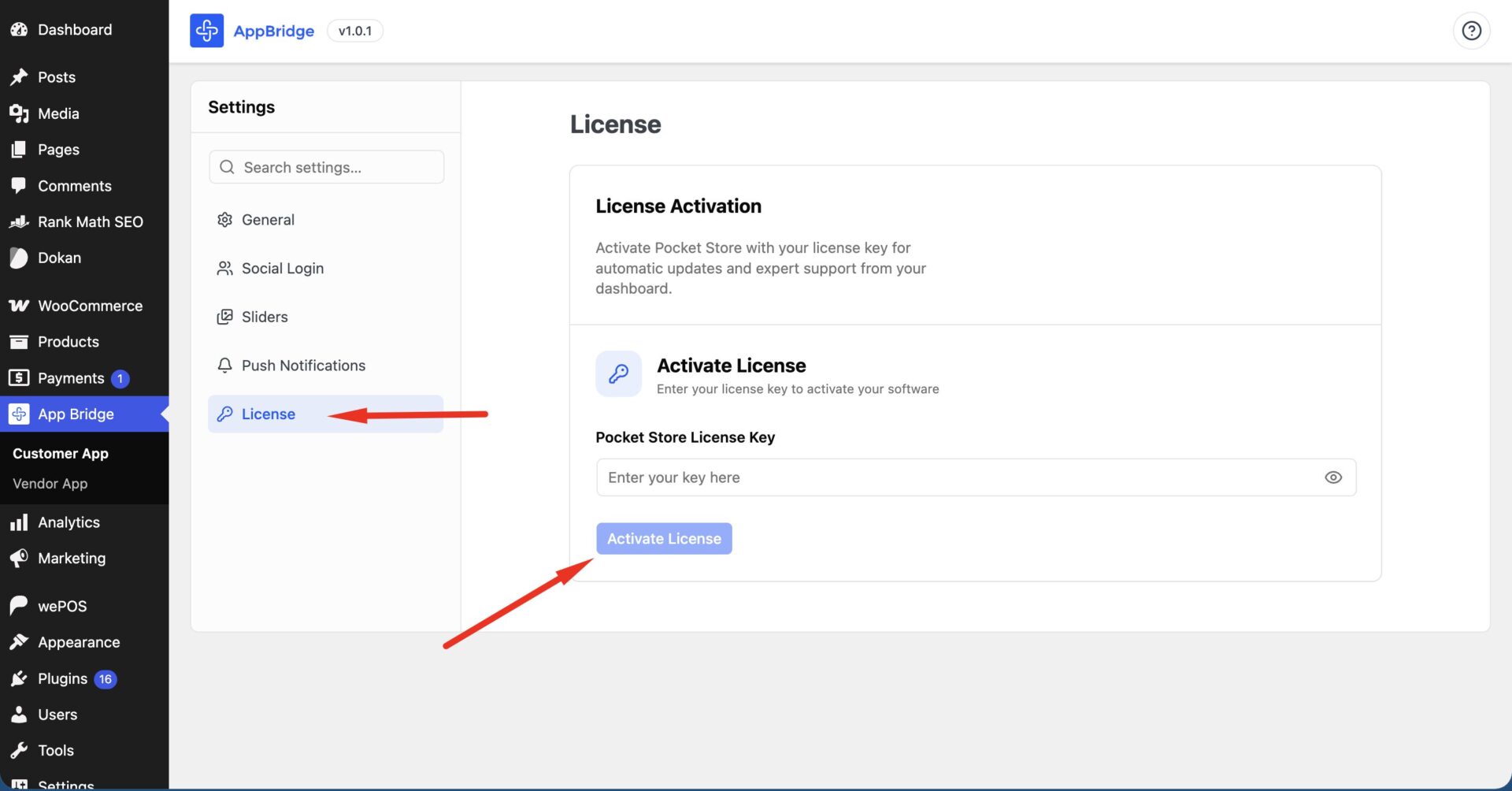Click the Comments bubble icon

(19, 186)
